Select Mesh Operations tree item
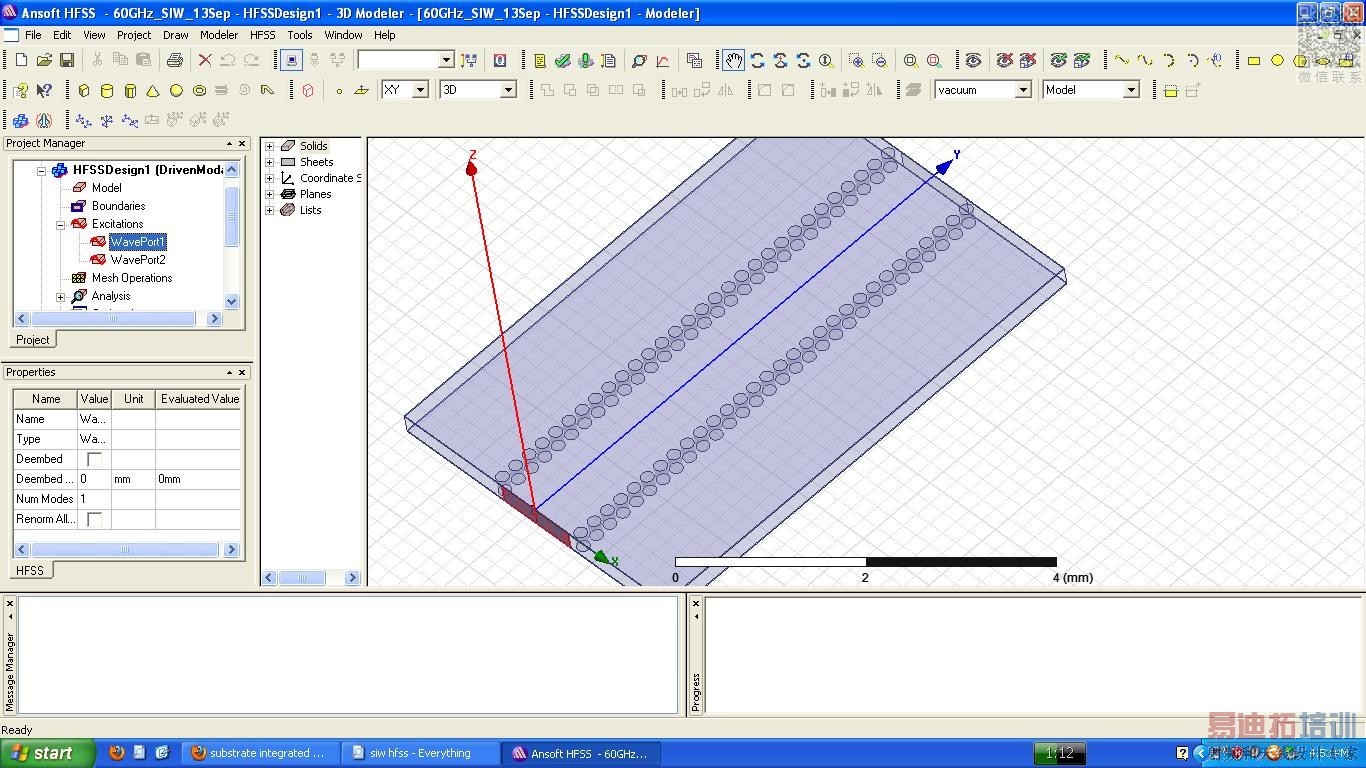The width and height of the screenshot is (1366, 768). [132, 278]
